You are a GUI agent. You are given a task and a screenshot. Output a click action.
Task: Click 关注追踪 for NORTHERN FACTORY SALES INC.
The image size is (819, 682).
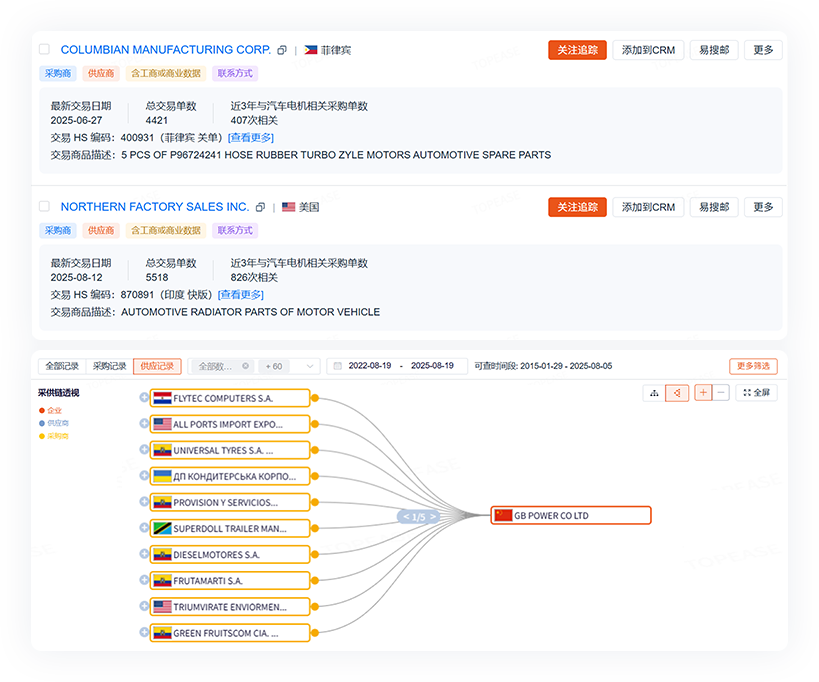pyautogui.click(x=577, y=207)
